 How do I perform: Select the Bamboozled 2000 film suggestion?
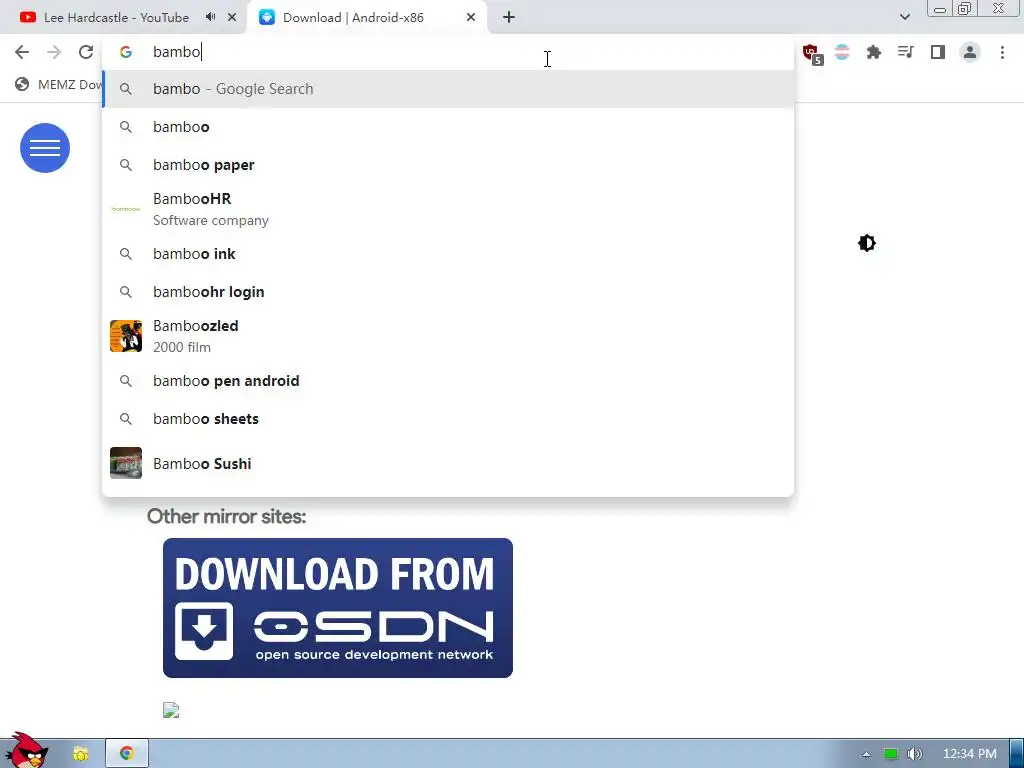449,336
